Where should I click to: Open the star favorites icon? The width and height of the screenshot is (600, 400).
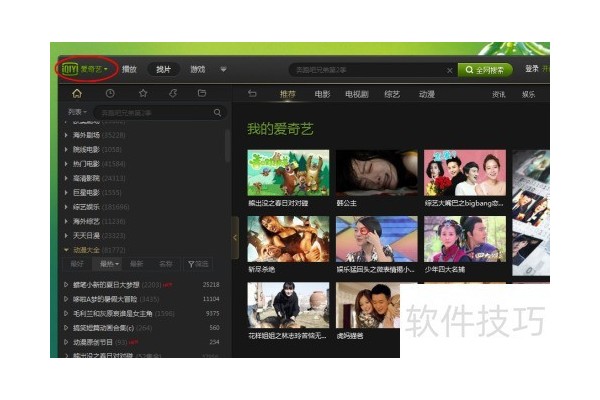(x=143, y=93)
